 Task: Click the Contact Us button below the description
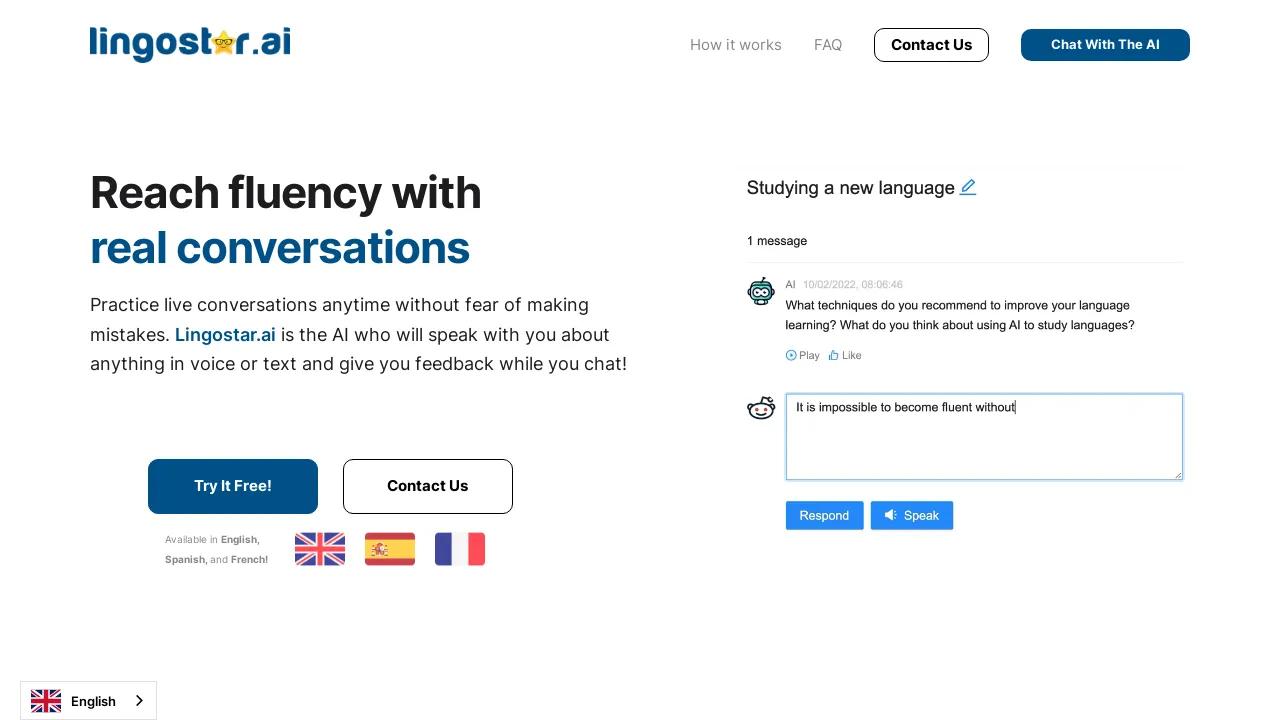428,486
